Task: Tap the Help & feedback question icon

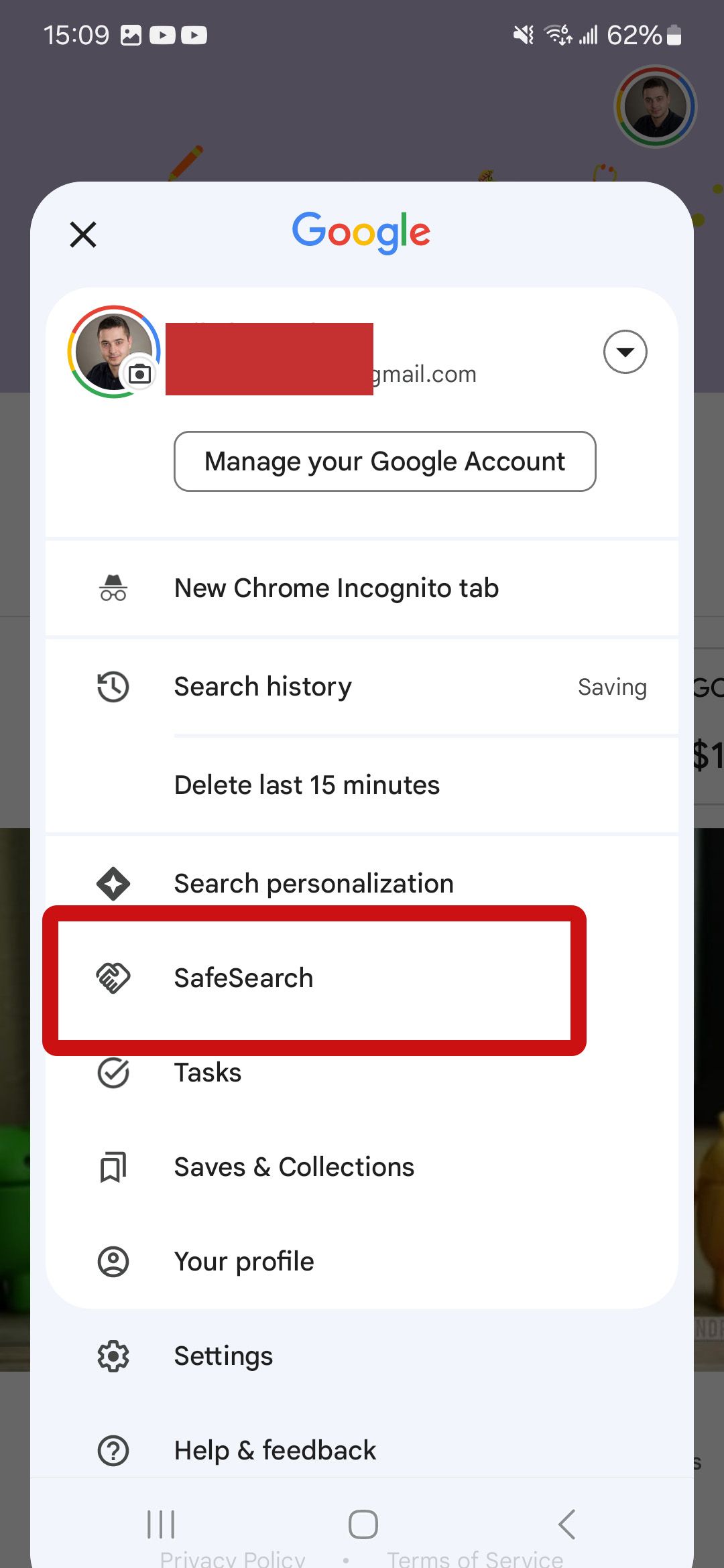Action: pyautogui.click(x=113, y=1449)
